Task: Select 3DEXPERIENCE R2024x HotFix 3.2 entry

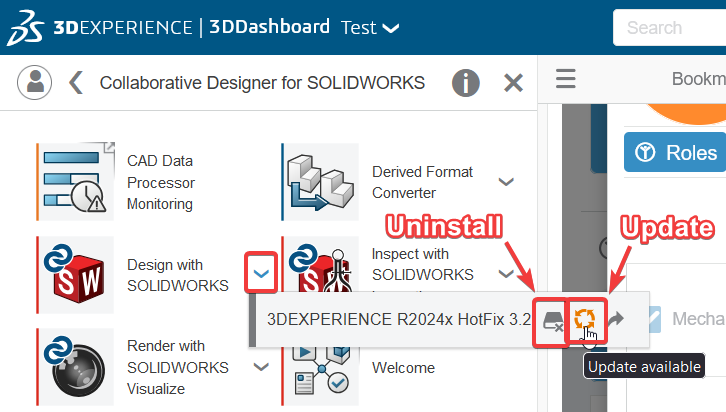Action: (399, 319)
